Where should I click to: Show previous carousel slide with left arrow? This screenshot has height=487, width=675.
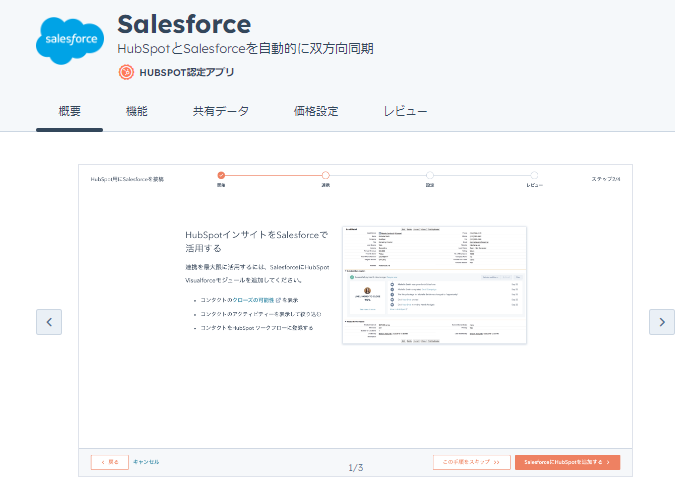coord(49,322)
